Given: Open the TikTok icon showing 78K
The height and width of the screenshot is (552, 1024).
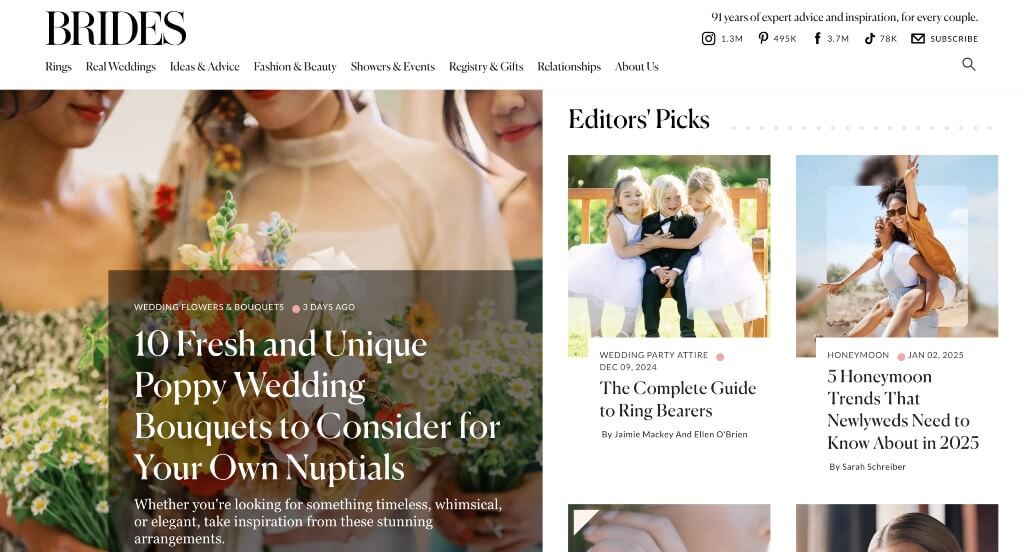Looking at the screenshot, I should coord(869,39).
